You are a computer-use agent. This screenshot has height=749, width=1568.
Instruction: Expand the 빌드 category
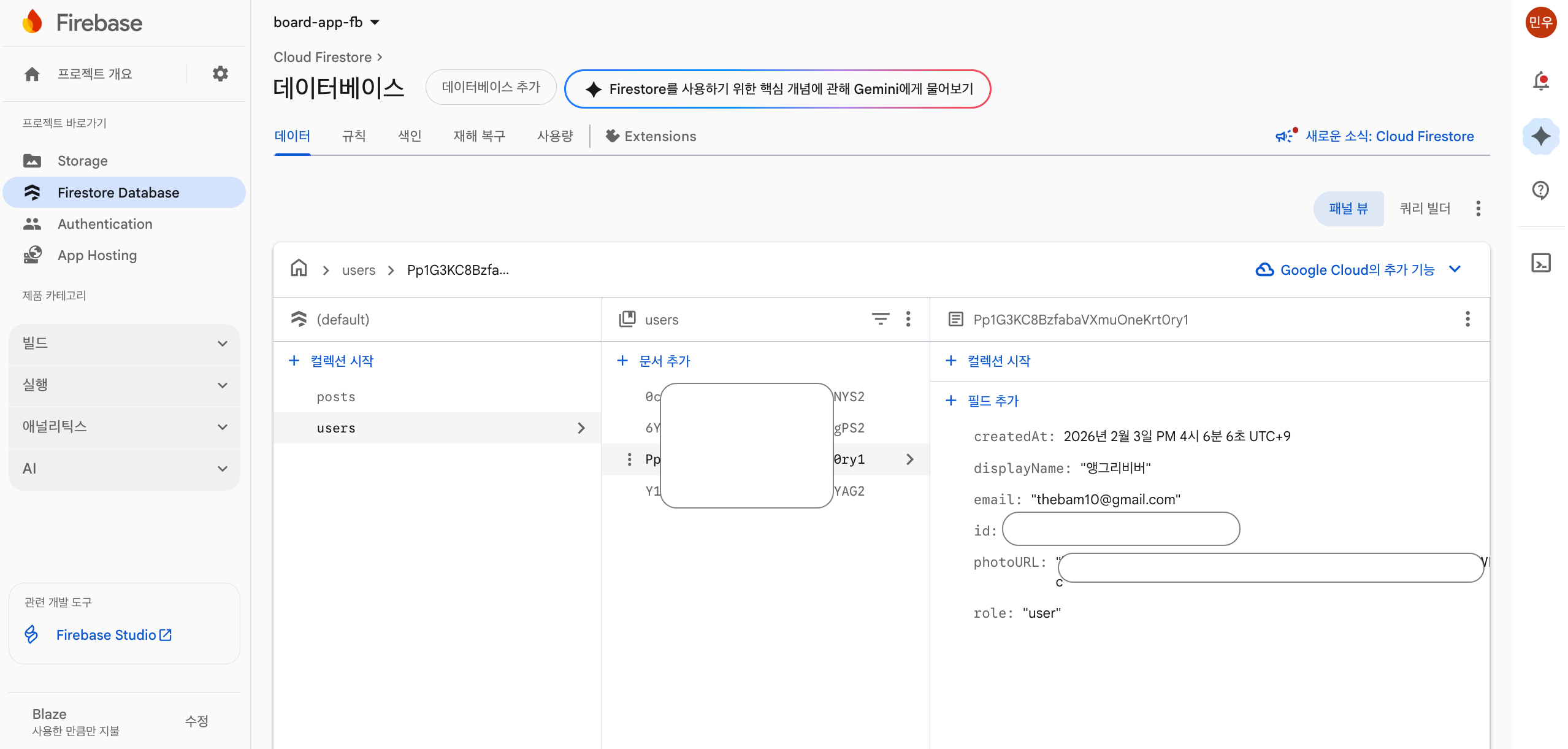(x=124, y=344)
